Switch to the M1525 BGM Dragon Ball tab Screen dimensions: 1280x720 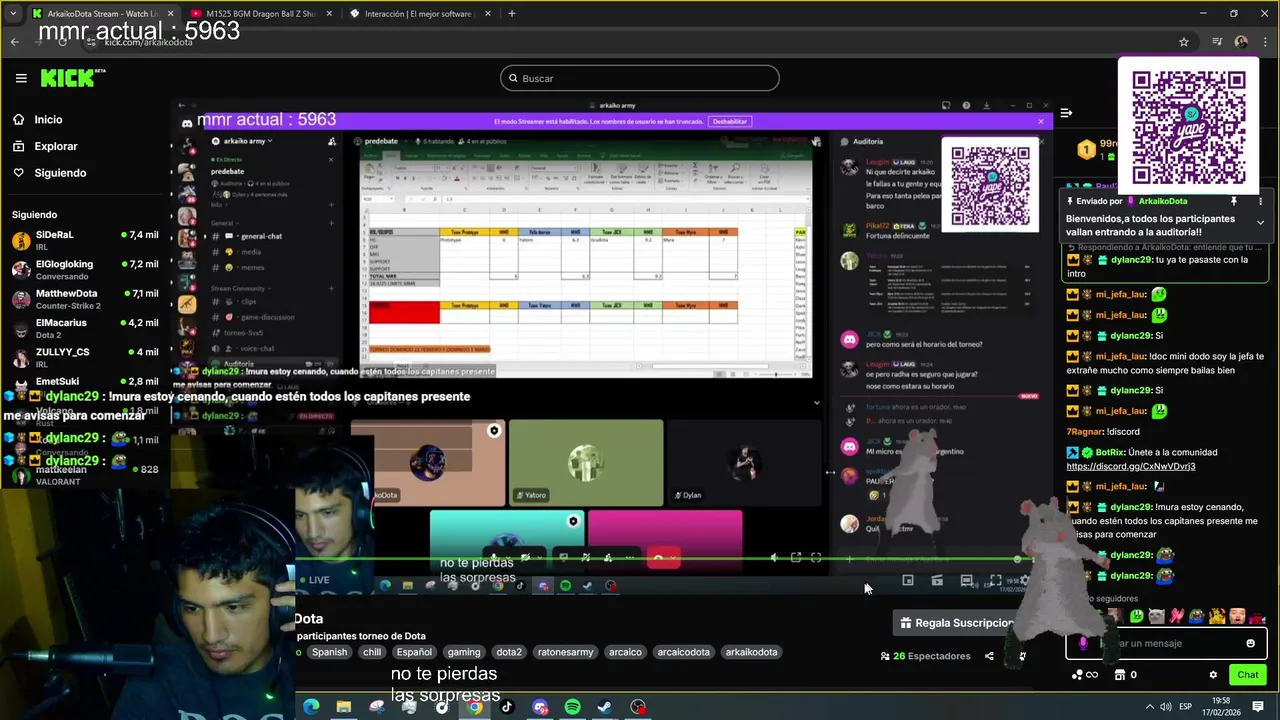pos(259,13)
